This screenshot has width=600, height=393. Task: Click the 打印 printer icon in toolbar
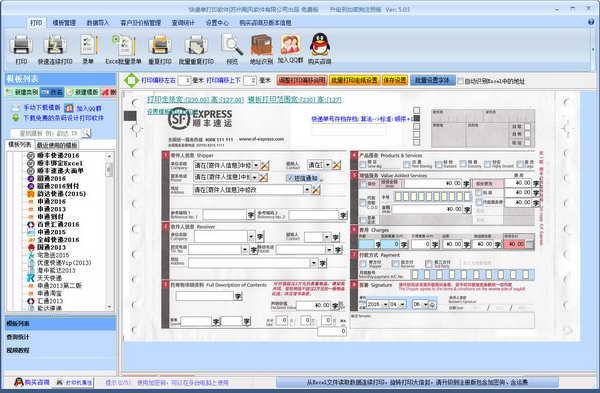click(21, 45)
